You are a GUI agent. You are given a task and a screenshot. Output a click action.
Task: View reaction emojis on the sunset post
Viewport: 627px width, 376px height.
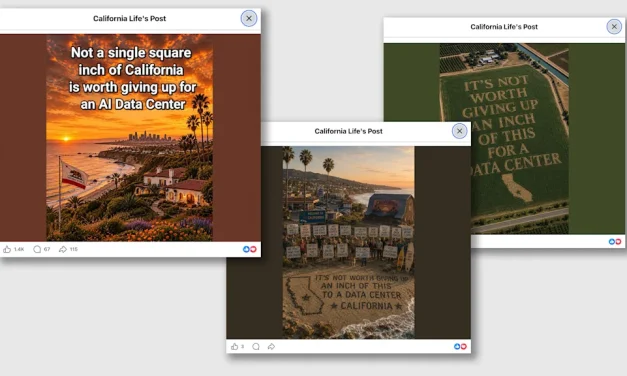pyautogui.click(x=250, y=249)
